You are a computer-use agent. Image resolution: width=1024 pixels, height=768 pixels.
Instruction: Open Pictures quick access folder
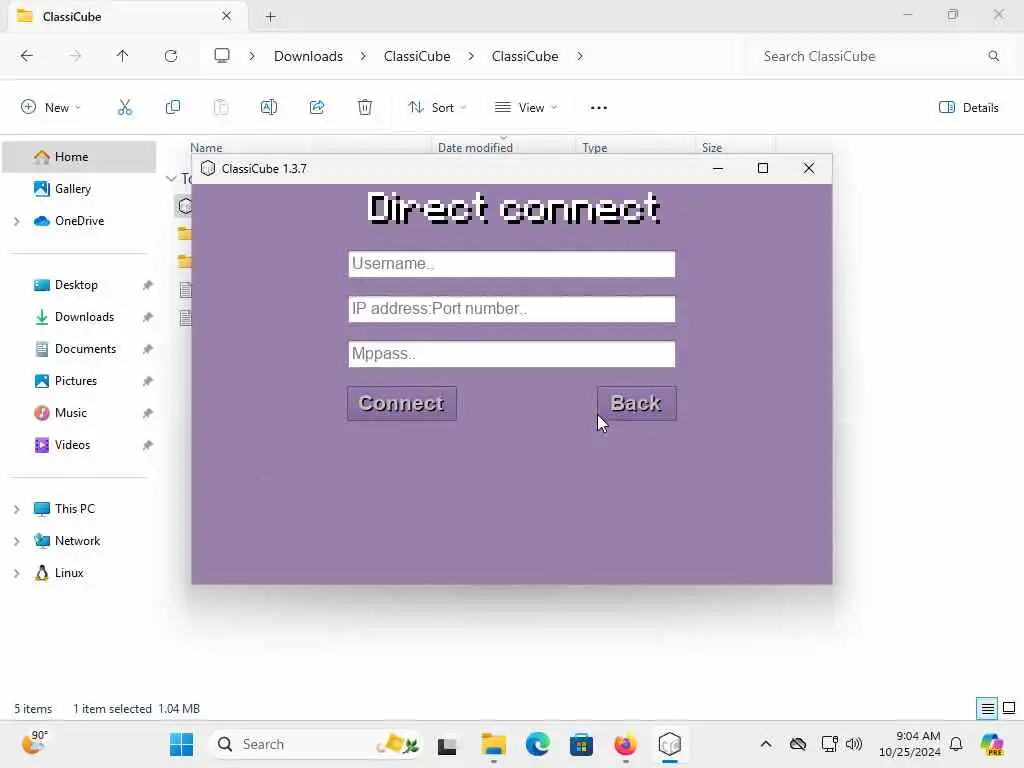pos(76,381)
